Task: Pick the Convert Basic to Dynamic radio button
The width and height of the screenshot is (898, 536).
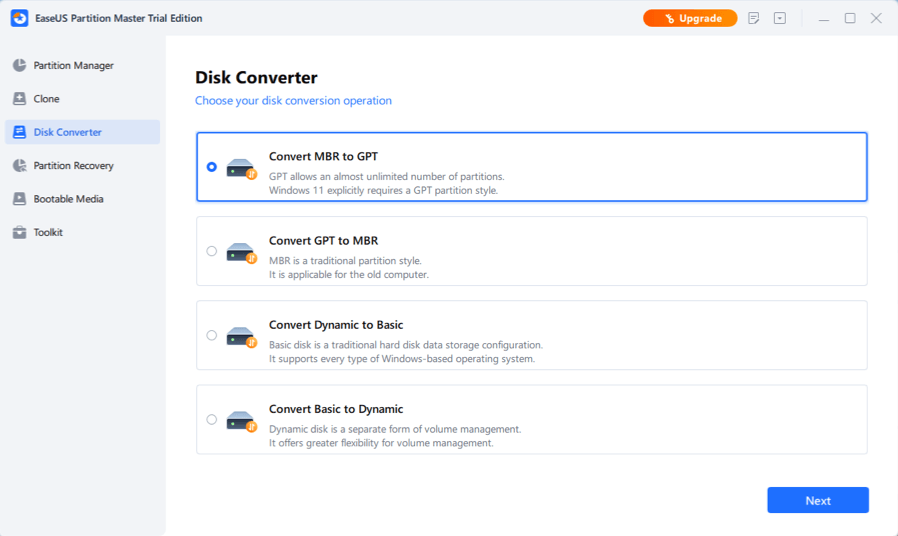Action: click(x=211, y=419)
